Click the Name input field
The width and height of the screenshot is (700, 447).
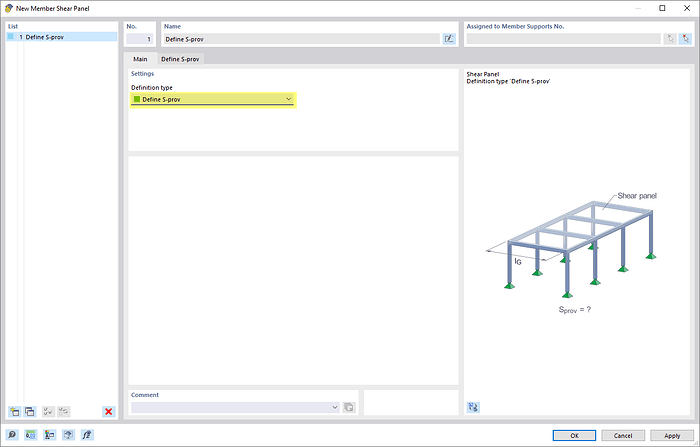300,39
